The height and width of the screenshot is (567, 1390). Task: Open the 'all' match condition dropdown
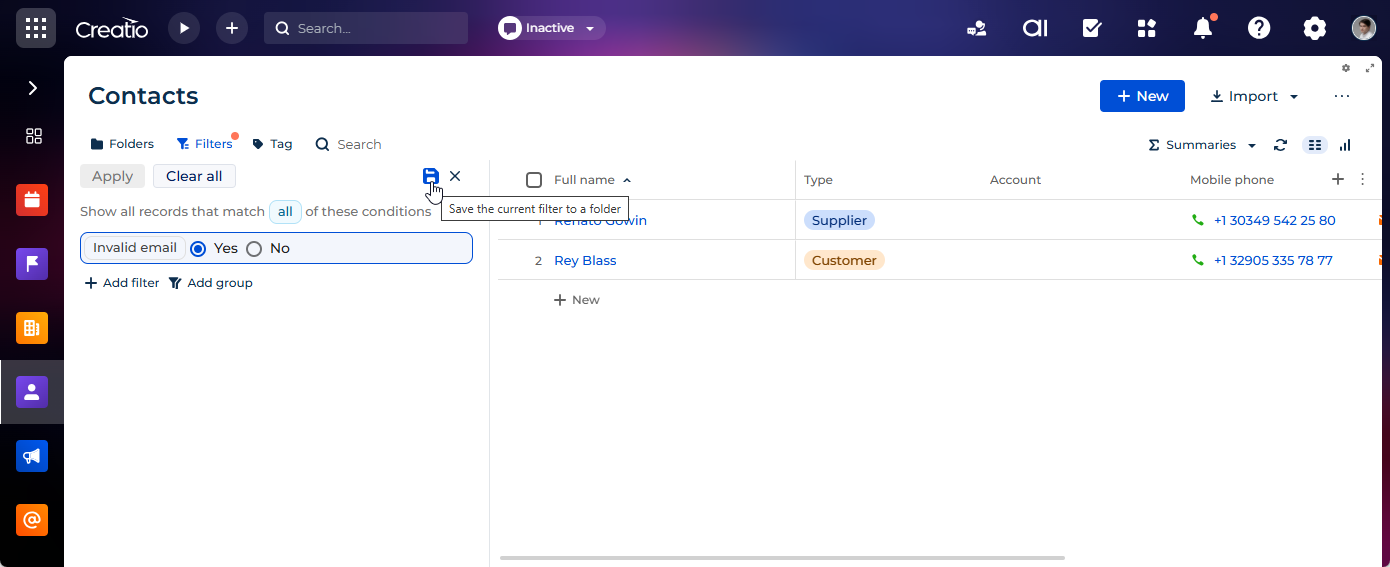285,211
